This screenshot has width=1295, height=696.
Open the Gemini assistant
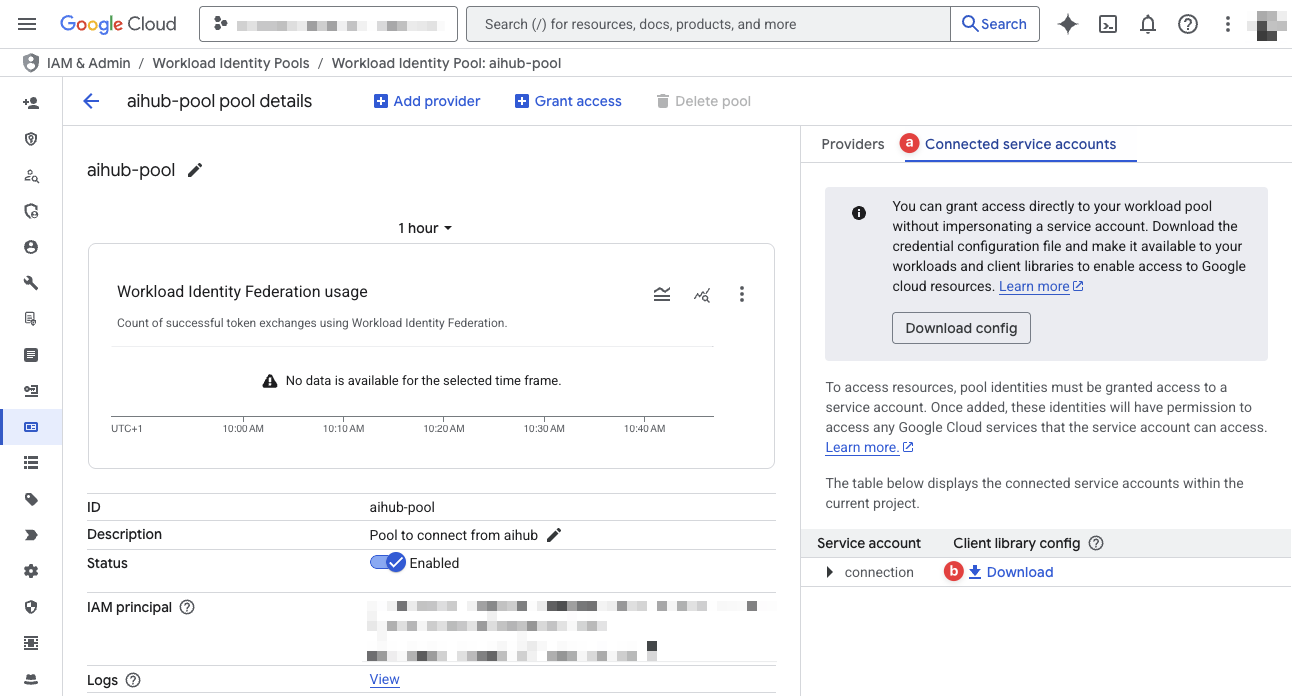click(1068, 23)
